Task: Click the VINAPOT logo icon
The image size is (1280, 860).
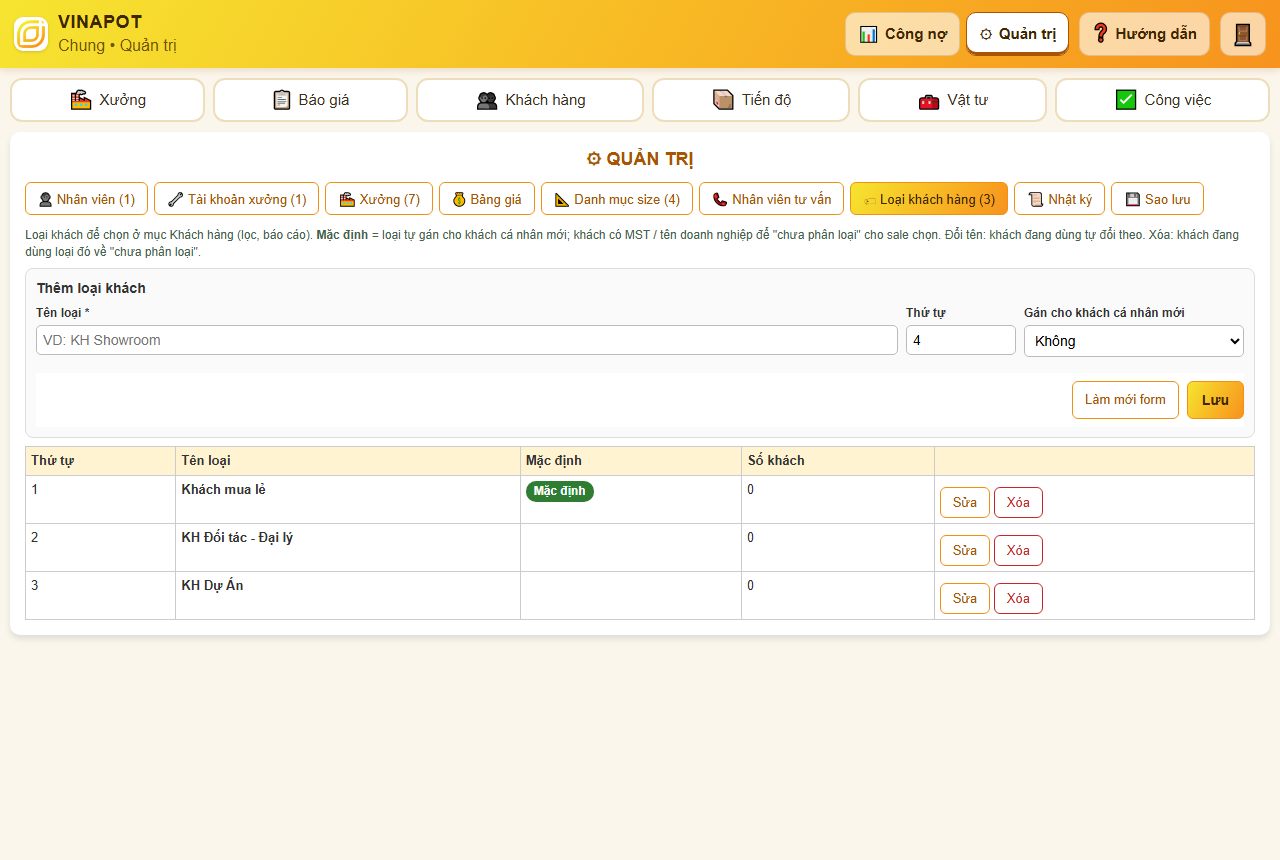Action: click(x=31, y=34)
